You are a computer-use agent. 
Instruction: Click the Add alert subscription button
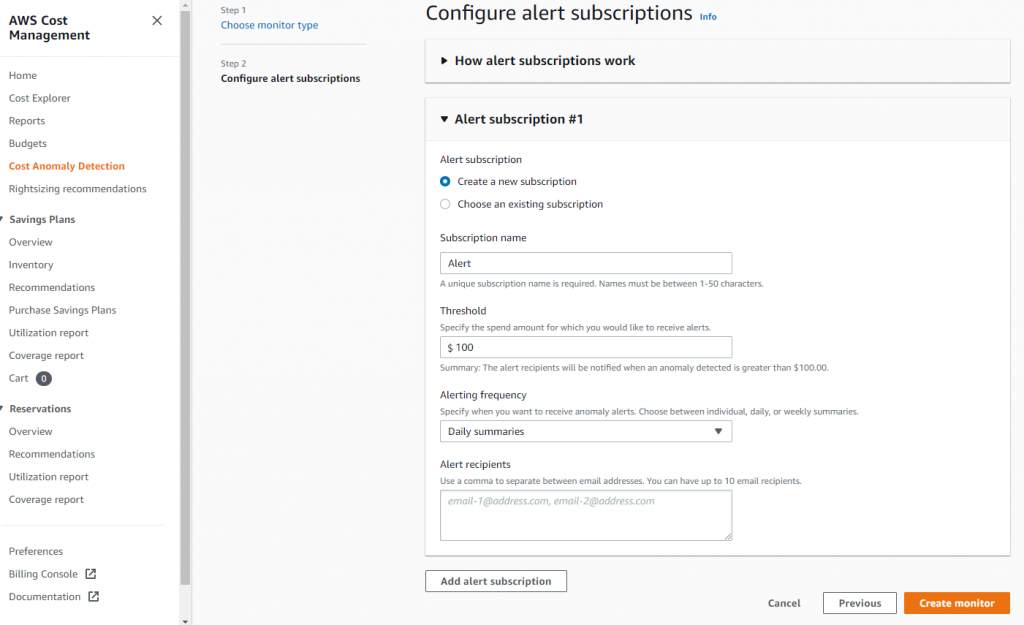click(x=496, y=581)
